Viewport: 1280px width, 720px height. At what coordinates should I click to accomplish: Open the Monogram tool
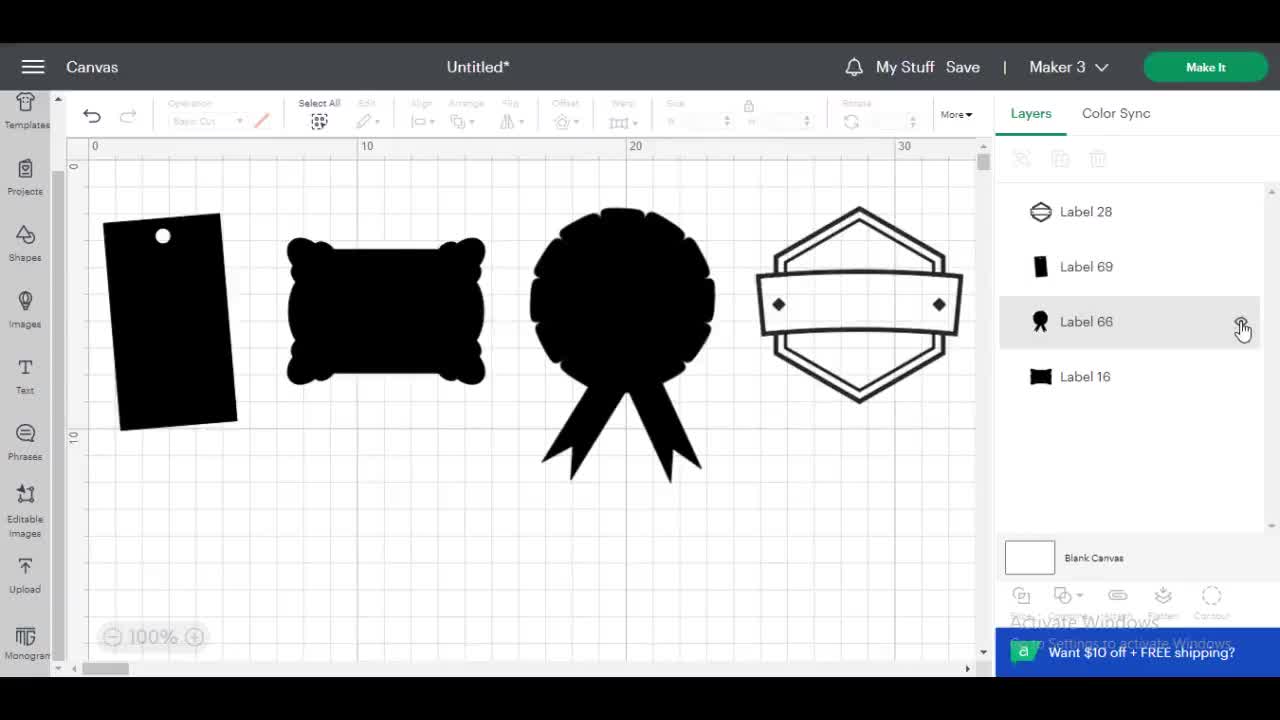click(x=26, y=644)
